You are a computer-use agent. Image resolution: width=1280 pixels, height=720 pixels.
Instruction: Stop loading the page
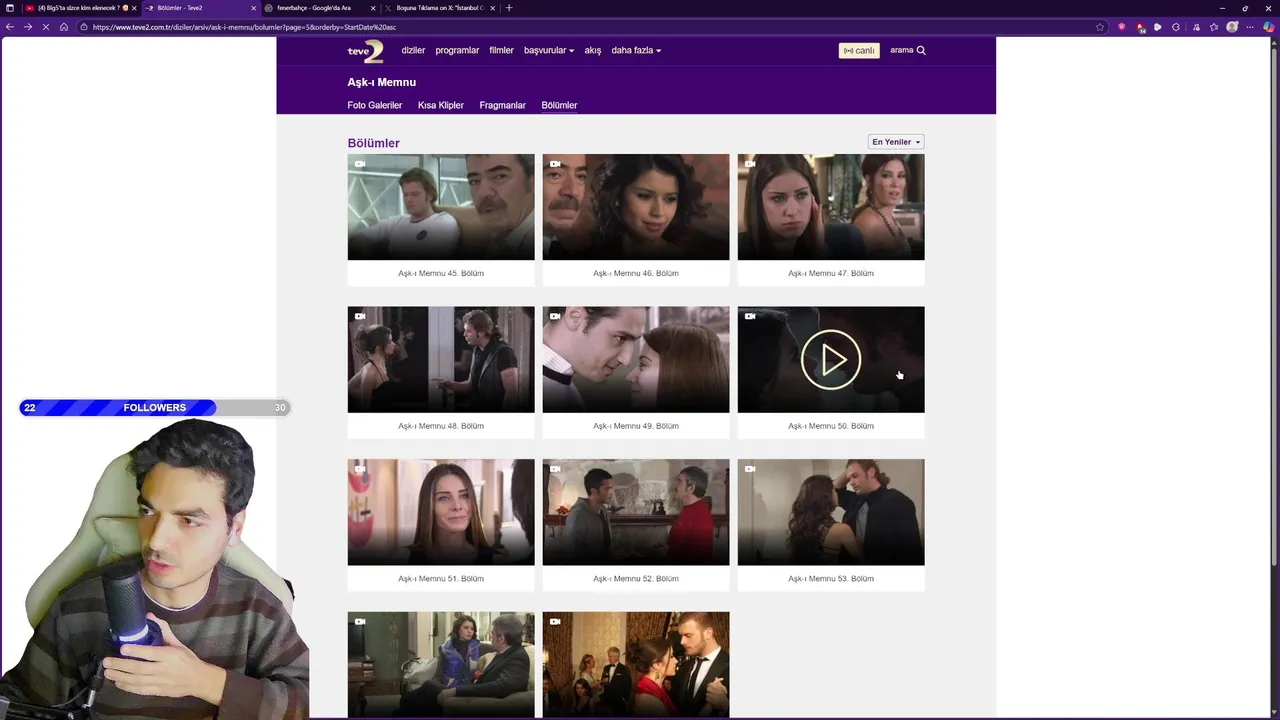(x=46, y=27)
